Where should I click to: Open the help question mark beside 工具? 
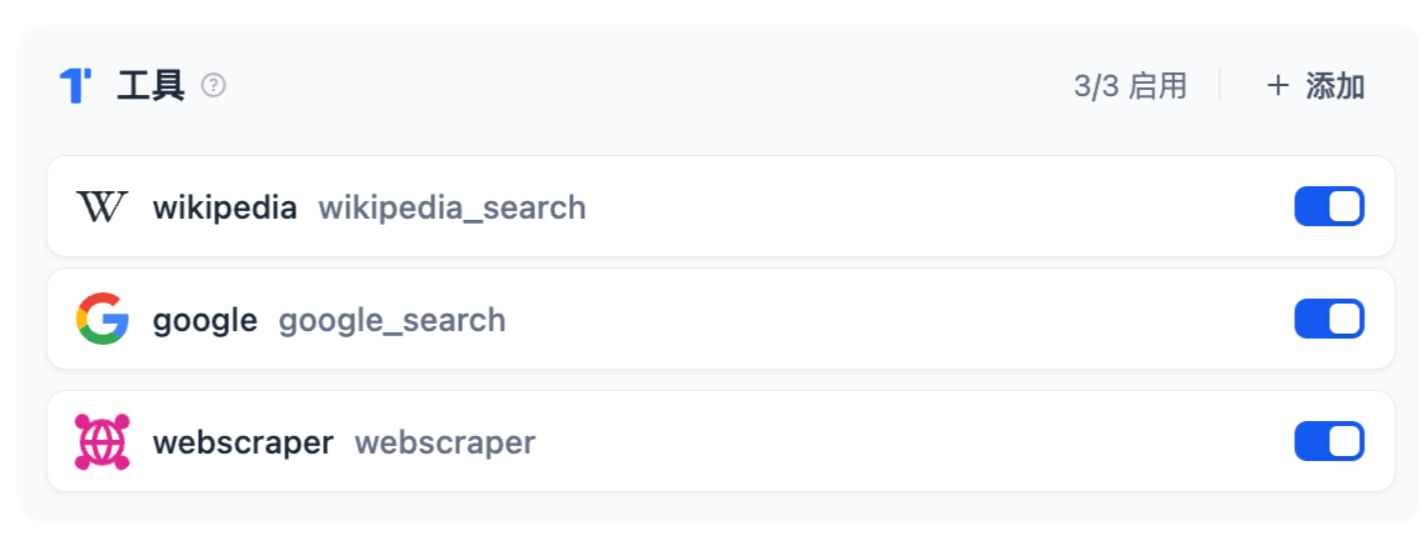tap(213, 86)
